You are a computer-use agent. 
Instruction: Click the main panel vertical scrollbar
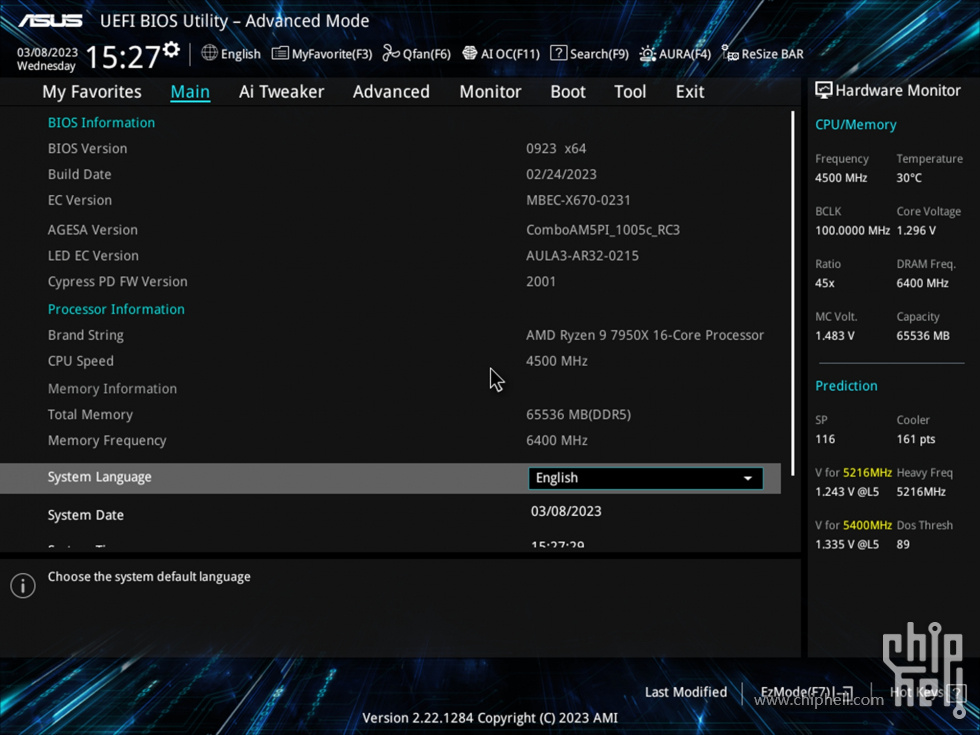click(792, 294)
